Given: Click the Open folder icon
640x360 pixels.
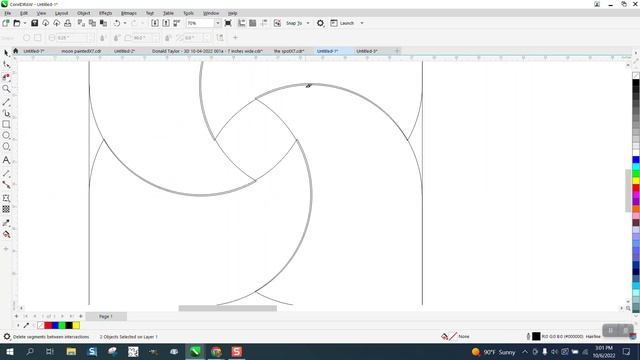Looking at the screenshot, I should click(x=17, y=23).
